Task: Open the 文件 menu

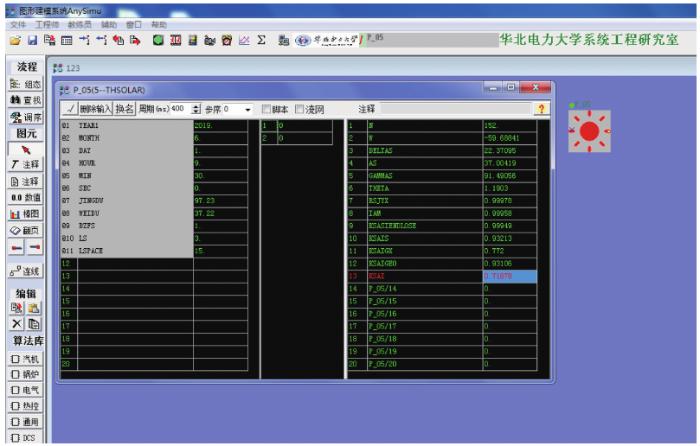Action: tap(18, 25)
